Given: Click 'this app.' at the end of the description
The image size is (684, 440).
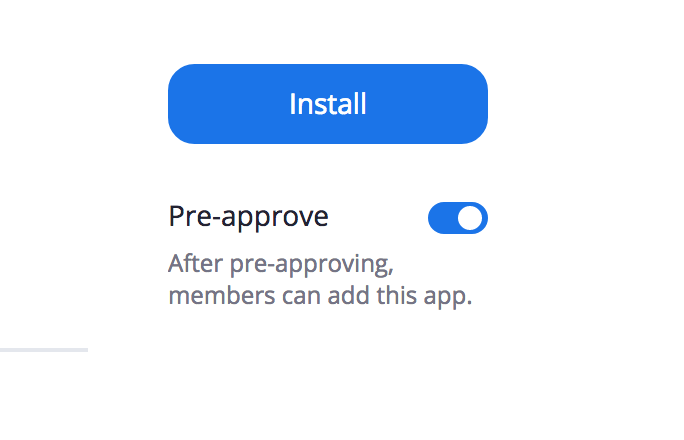Looking at the screenshot, I should pyautogui.click(x=424, y=296).
